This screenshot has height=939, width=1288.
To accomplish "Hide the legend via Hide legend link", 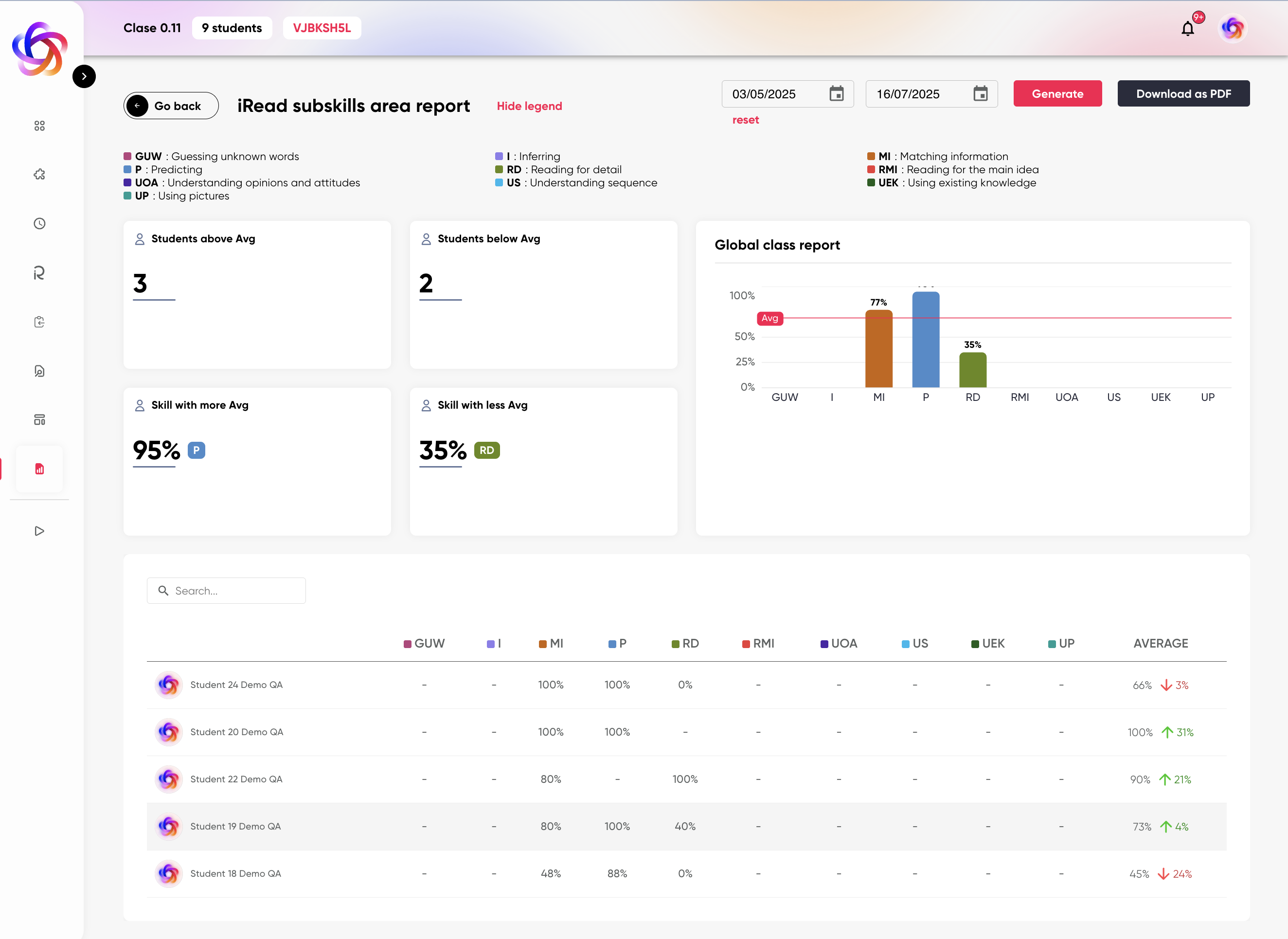I will [529, 106].
